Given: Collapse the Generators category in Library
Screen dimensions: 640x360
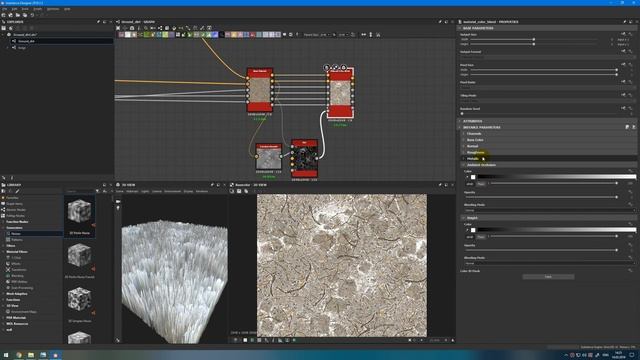Looking at the screenshot, I should 4,228.
